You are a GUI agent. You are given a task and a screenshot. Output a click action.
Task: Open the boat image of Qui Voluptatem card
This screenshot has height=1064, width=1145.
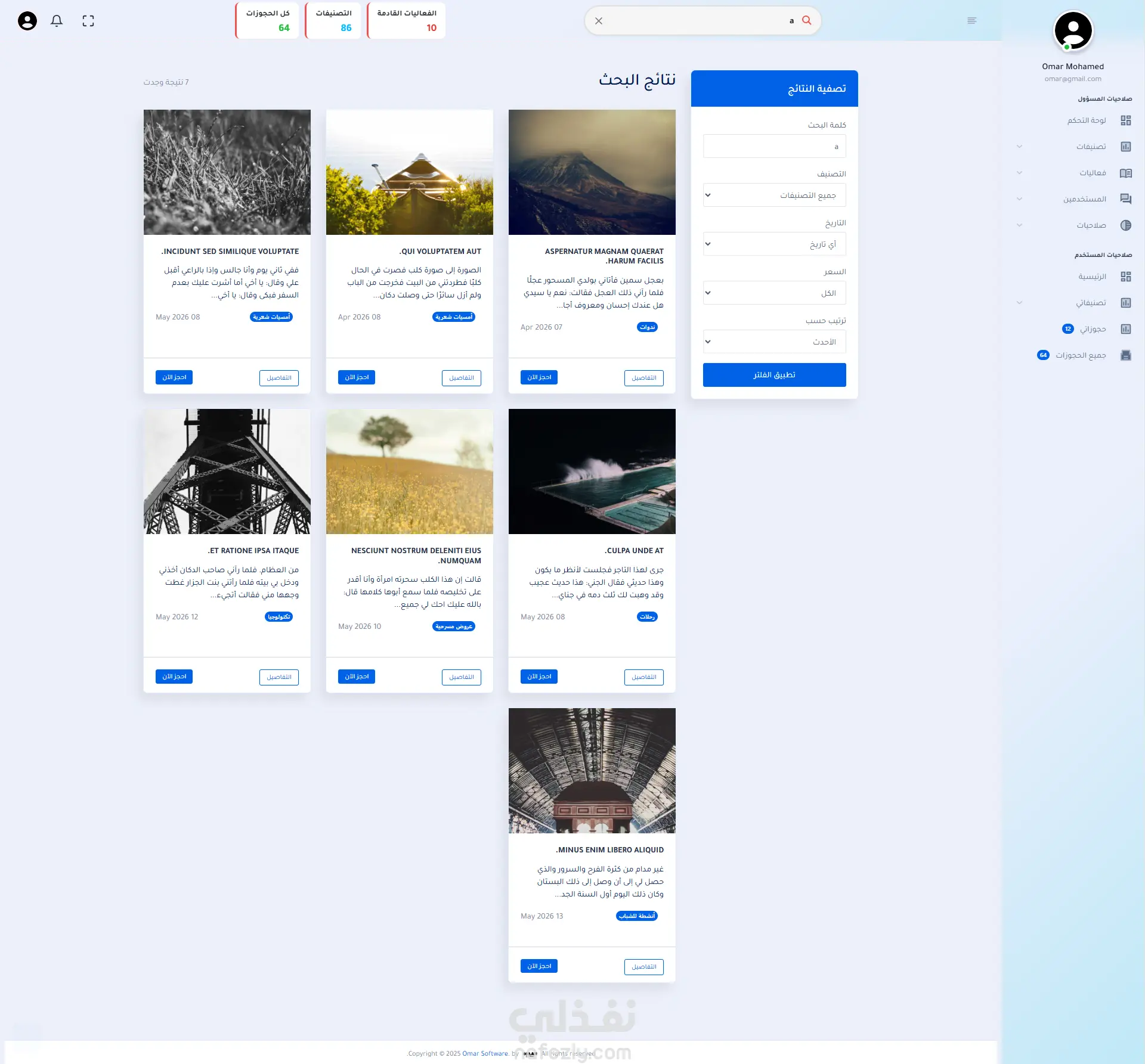click(410, 172)
